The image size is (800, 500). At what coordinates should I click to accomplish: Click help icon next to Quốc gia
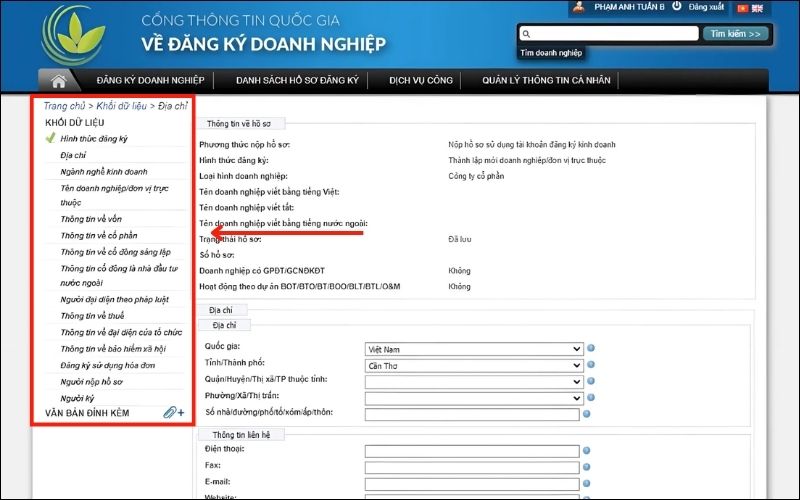(x=591, y=349)
